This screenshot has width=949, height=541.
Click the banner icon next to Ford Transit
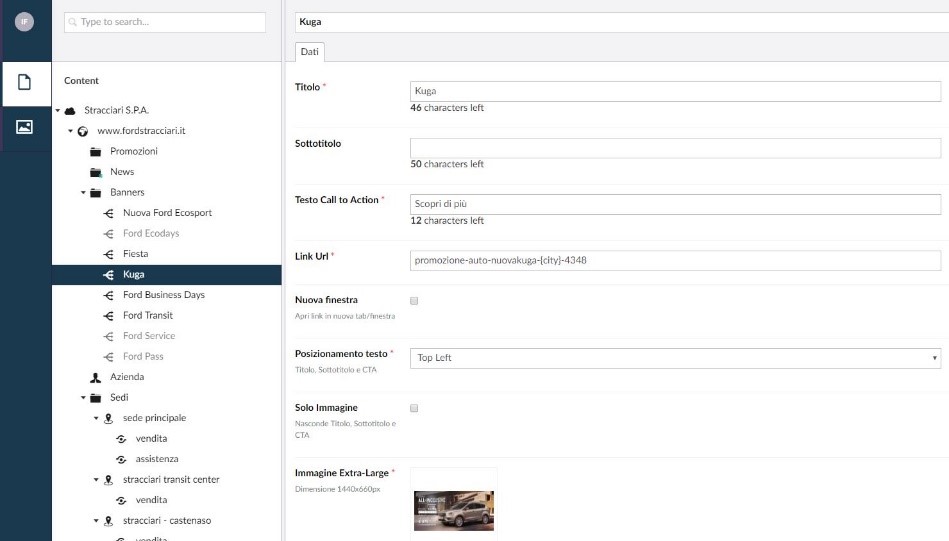pyautogui.click(x=108, y=316)
